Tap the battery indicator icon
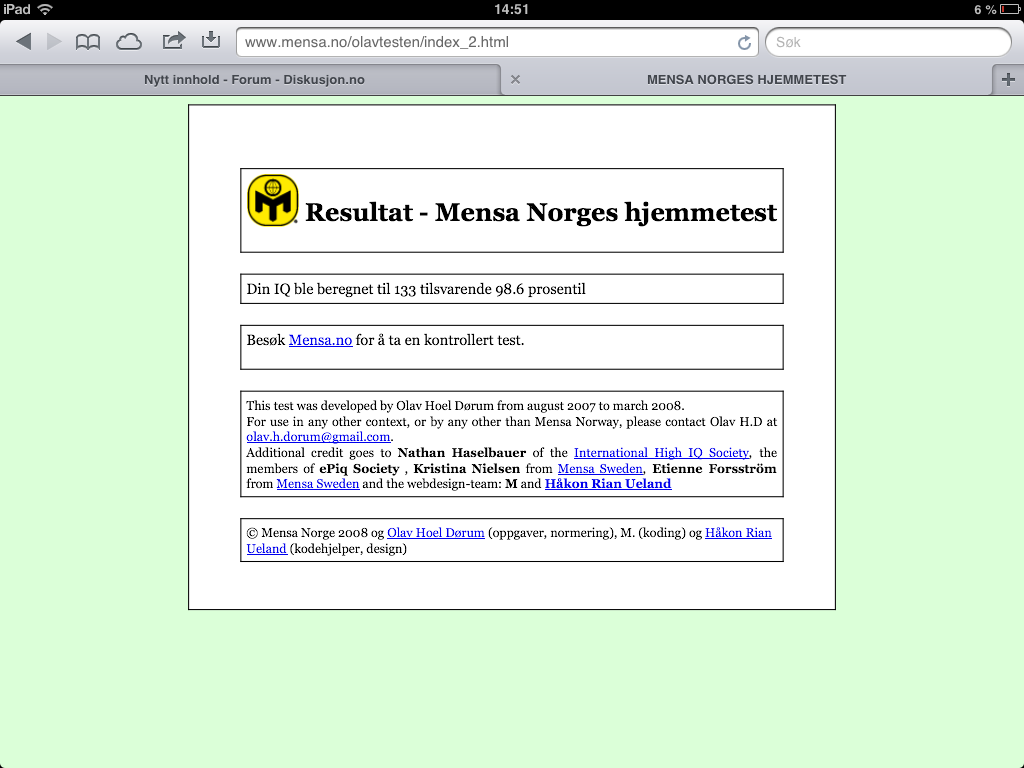This screenshot has width=1024, height=768. point(1010,9)
